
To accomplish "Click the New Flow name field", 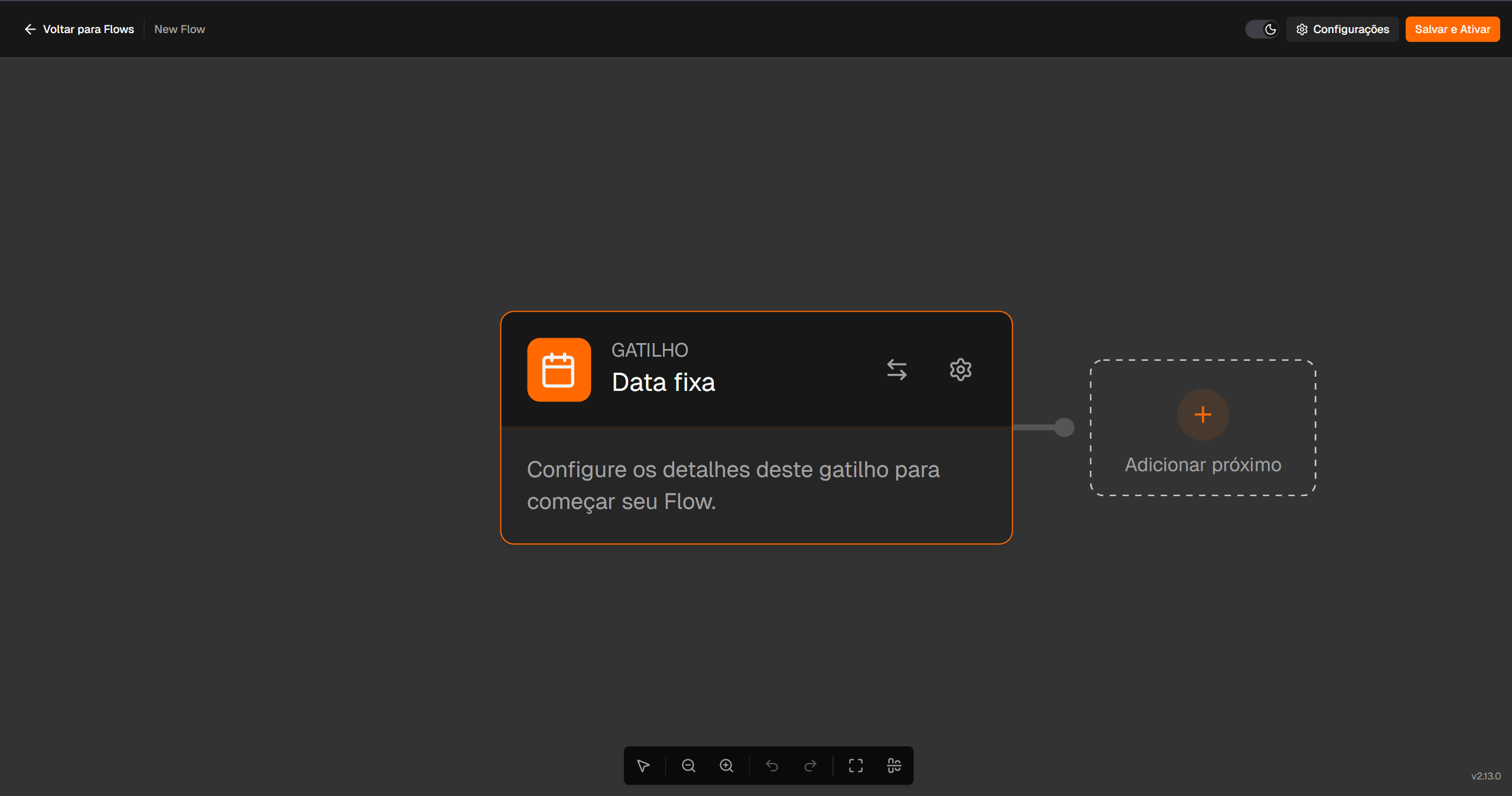I will tap(180, 29).
